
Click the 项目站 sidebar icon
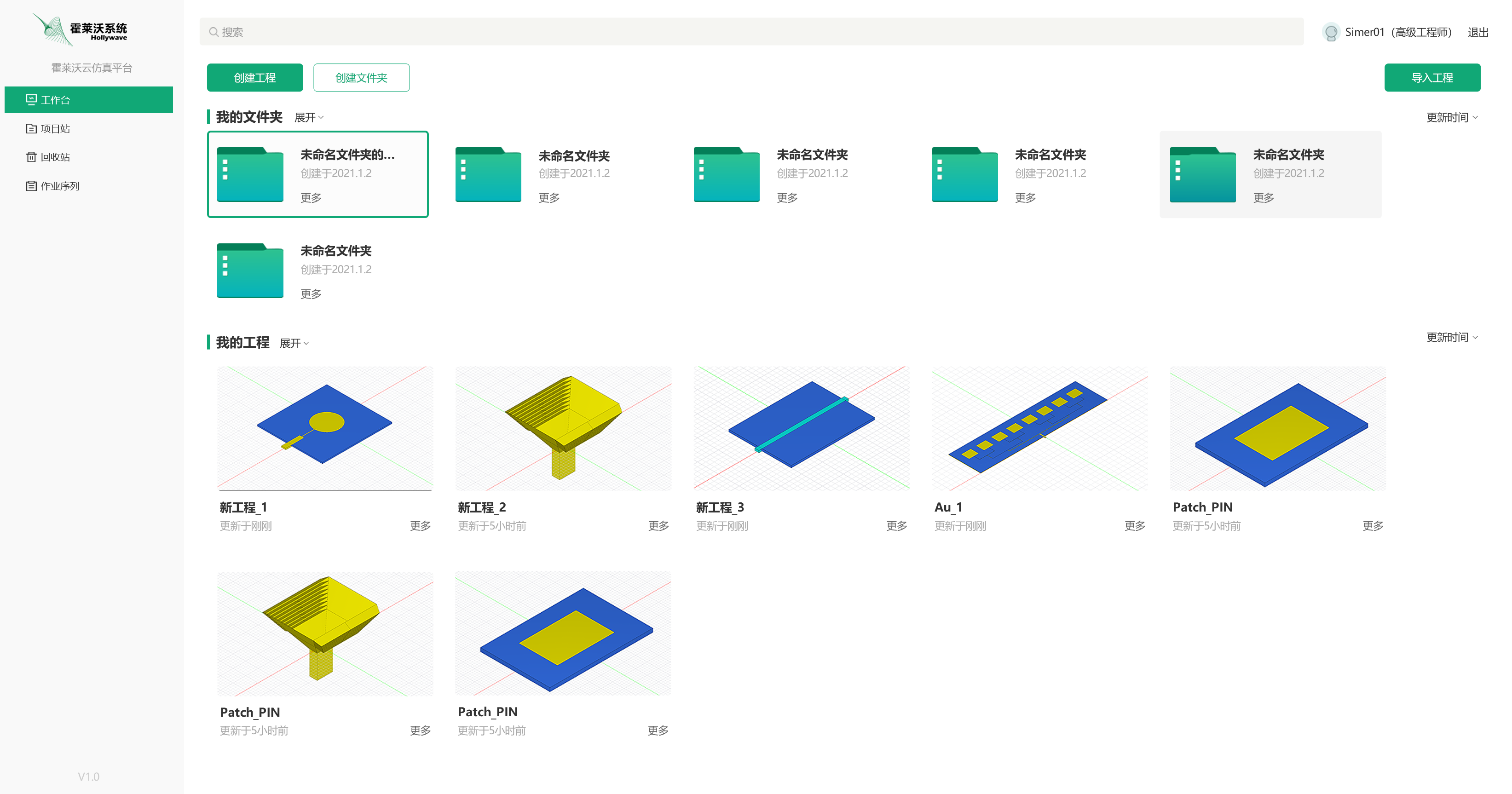pos(31,128)
